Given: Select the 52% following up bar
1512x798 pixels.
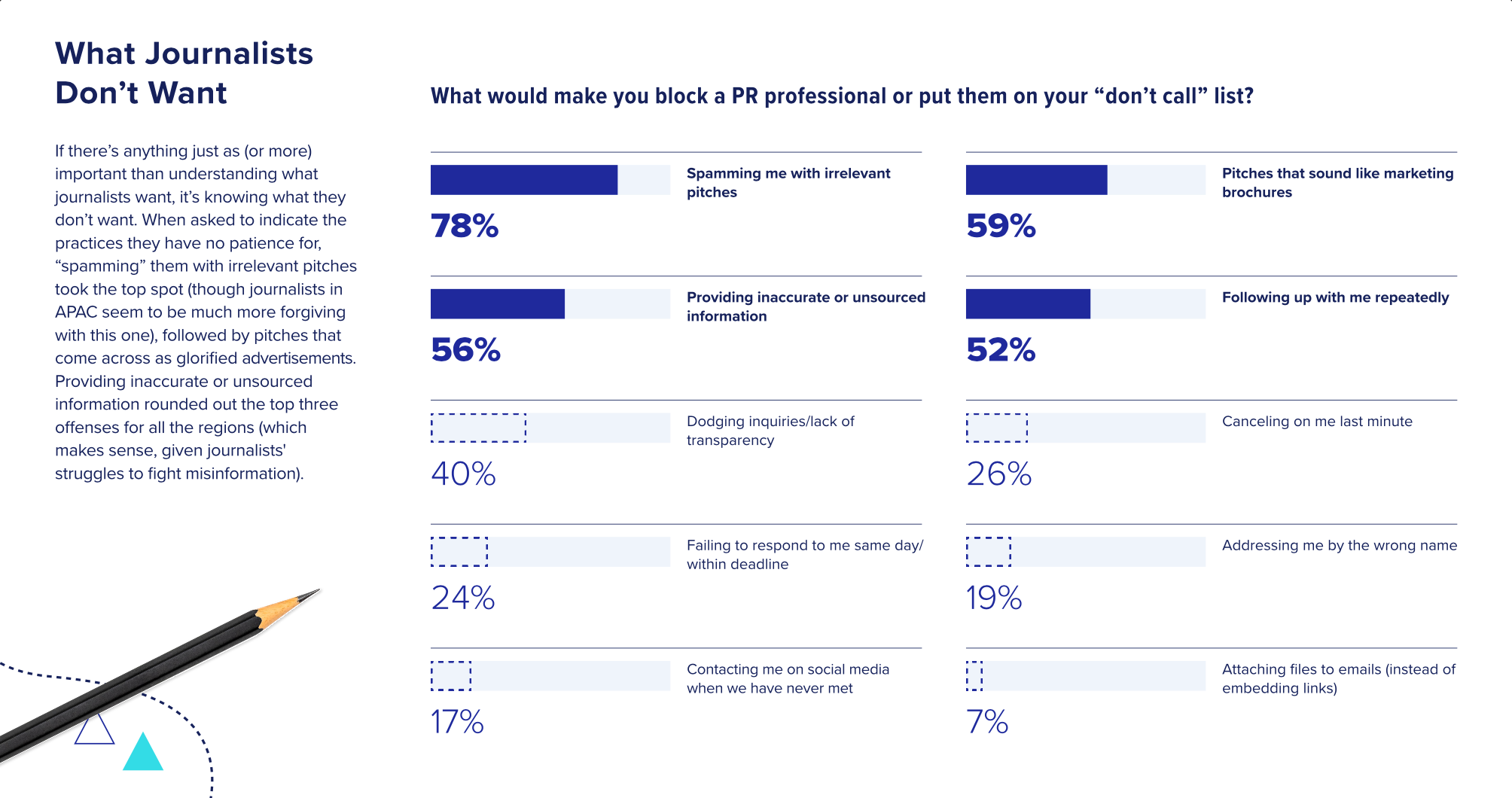Looking at the screenshot, I should pyautogui.click(x=1028, y=304).
